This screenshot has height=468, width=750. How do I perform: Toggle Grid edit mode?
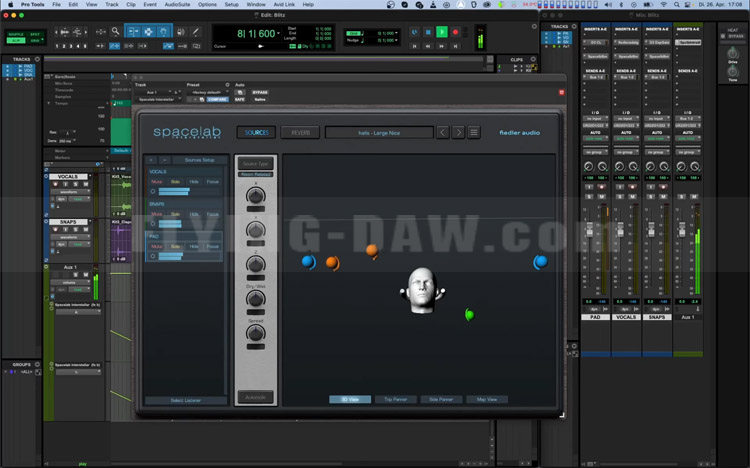(35, 41)
